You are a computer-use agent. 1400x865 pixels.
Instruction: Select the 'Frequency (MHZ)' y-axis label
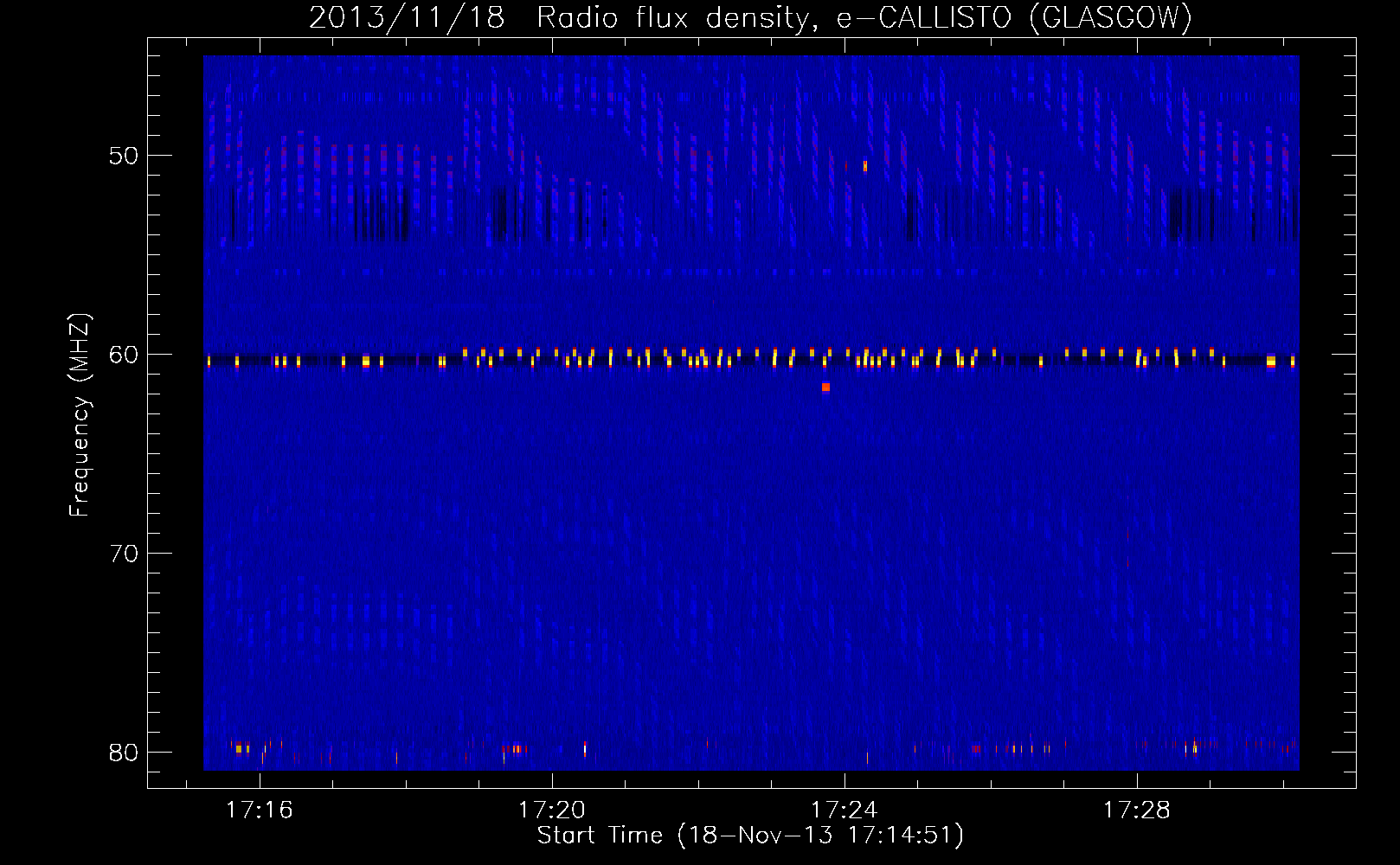tap(80, 415)
